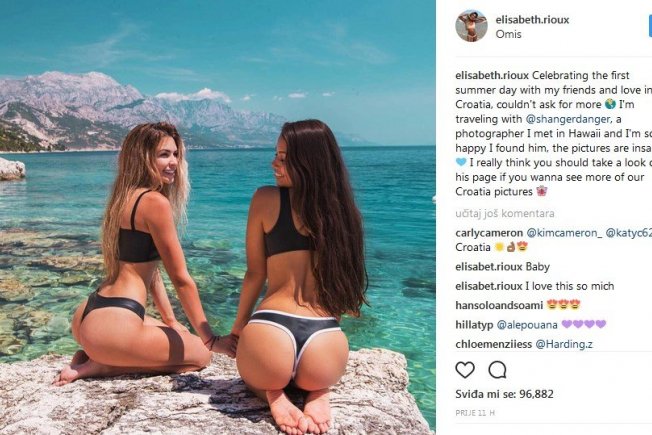Image resolution: width=652 pixels, height=435 pixels.
Task: Open hillatyp commenter profile
Action: click(474, 325)
